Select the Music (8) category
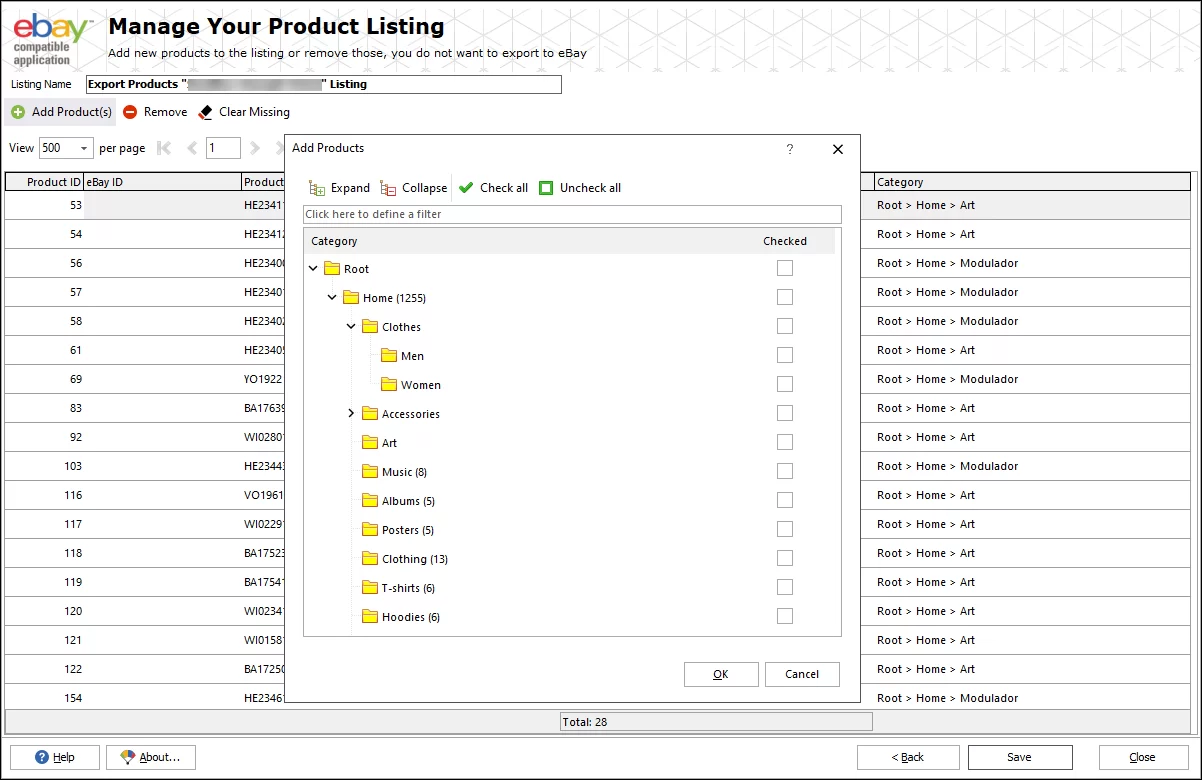Screen dimensions: 1202x780 404,472
